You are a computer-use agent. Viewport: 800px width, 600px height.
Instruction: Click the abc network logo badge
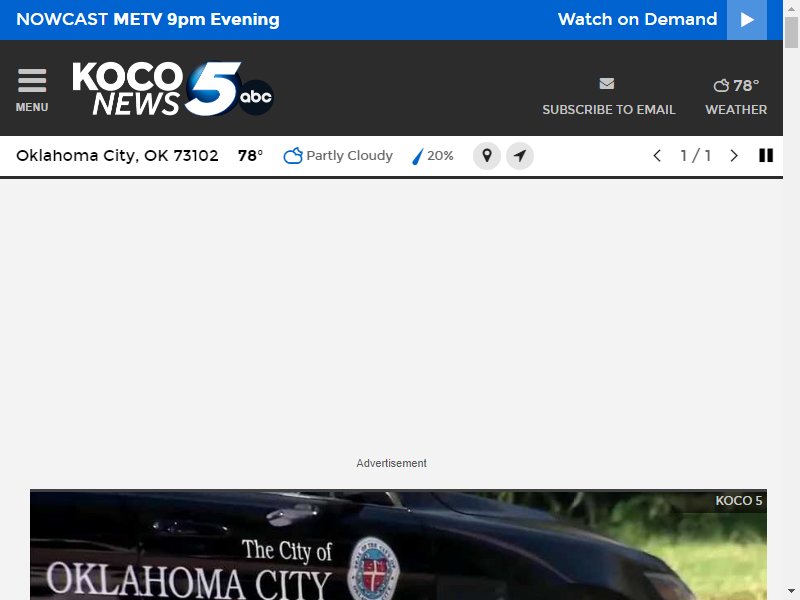click(256, 97)
